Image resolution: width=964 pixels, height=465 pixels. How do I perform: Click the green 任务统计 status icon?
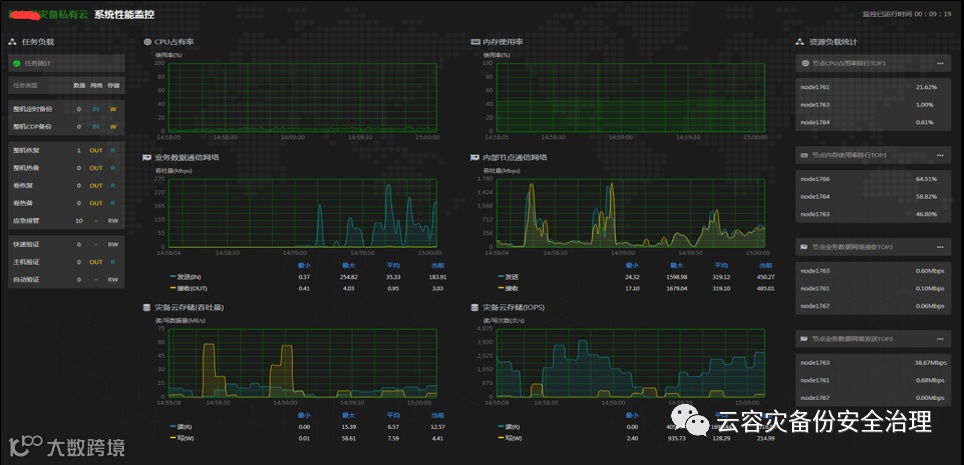17,63
